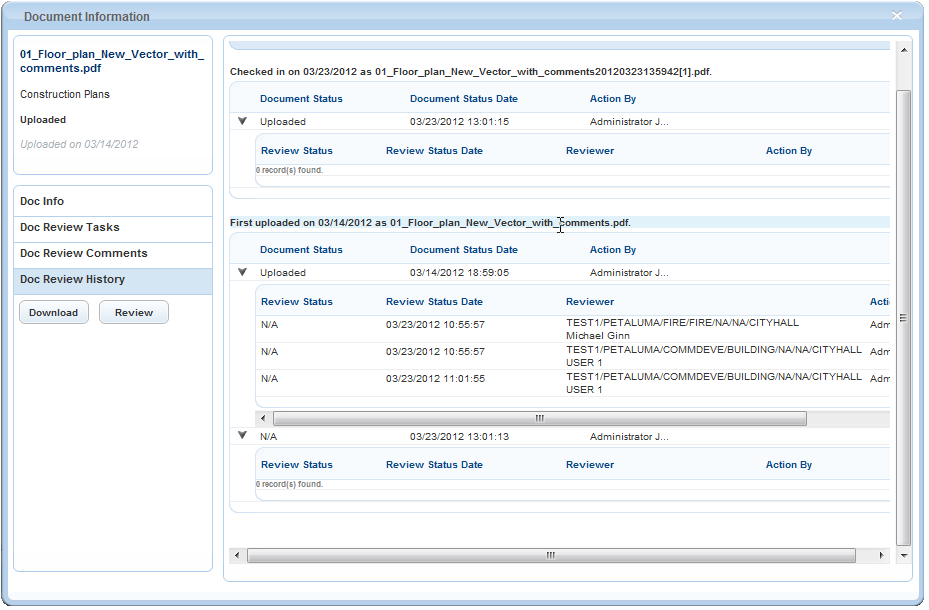Click the first Document Status Date column header

[x=463, y=99]
